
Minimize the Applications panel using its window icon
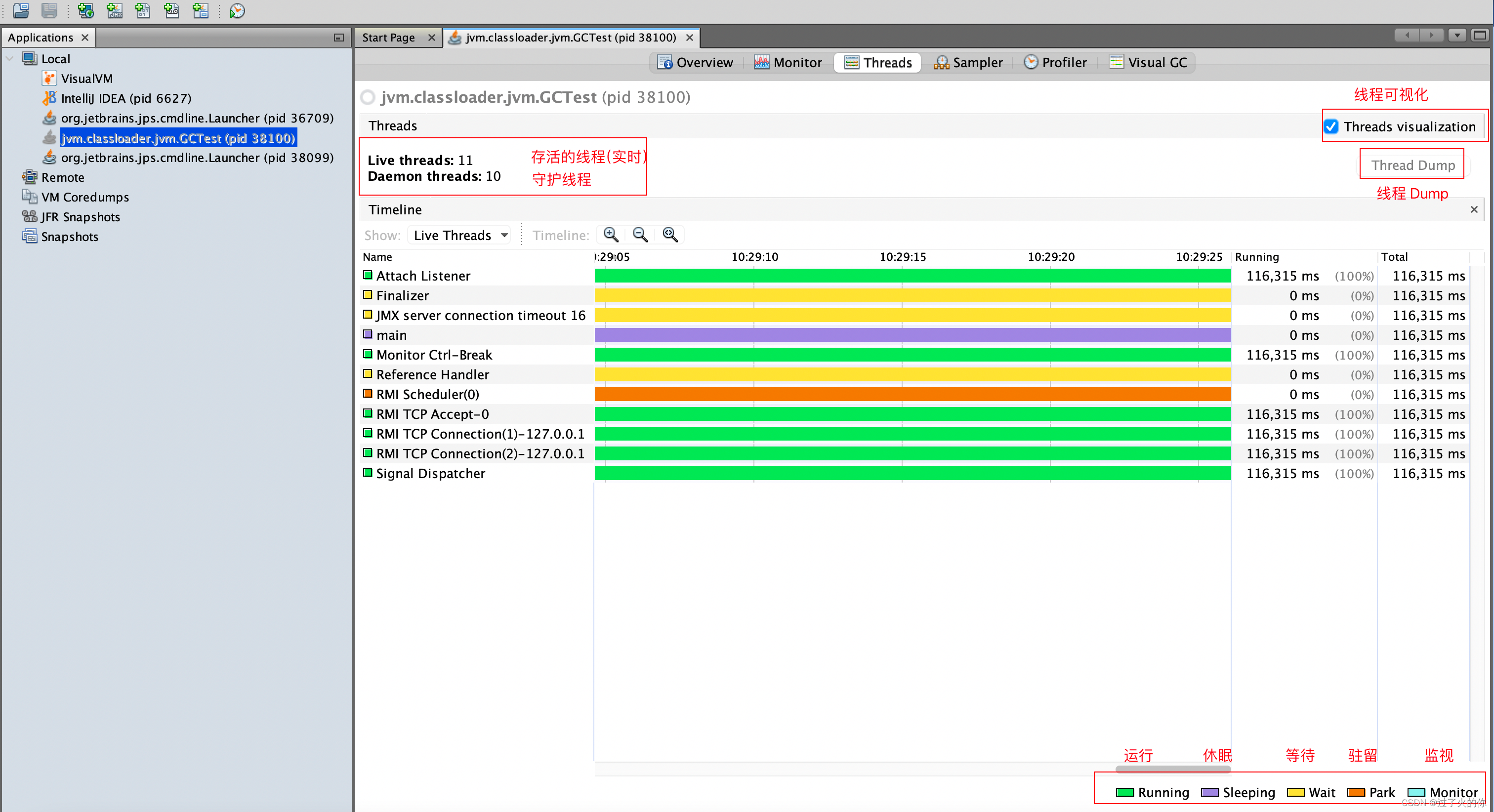339,38
